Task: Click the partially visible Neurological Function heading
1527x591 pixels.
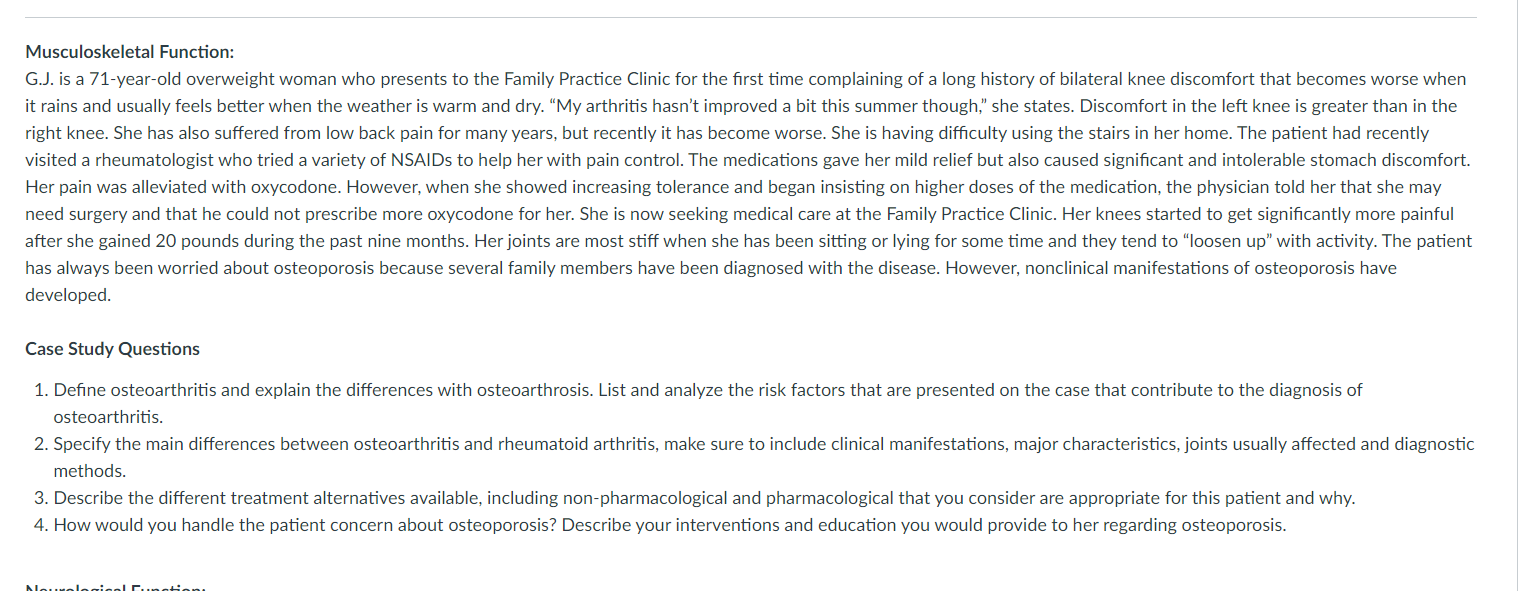Action: [x=115, y=587]
